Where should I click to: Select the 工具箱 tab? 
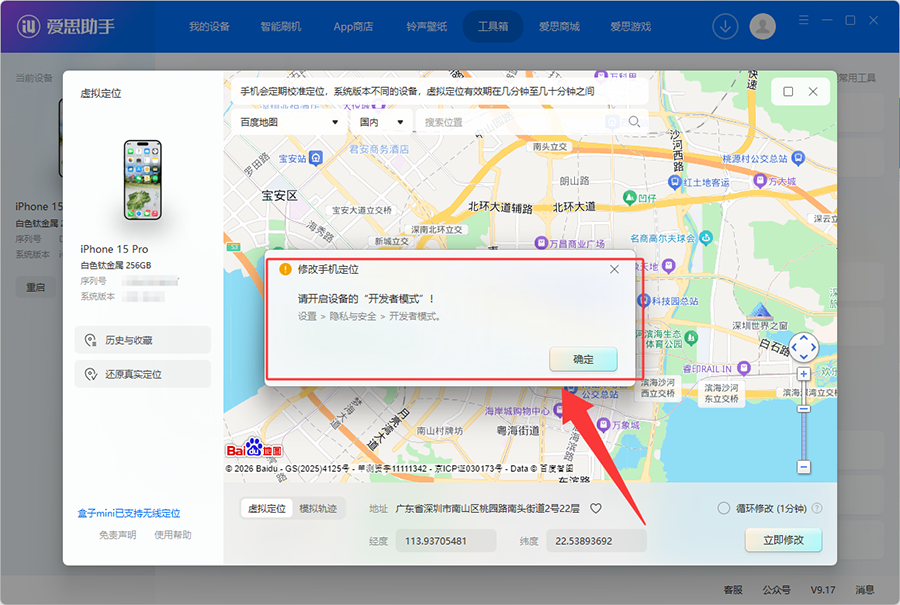493,26
